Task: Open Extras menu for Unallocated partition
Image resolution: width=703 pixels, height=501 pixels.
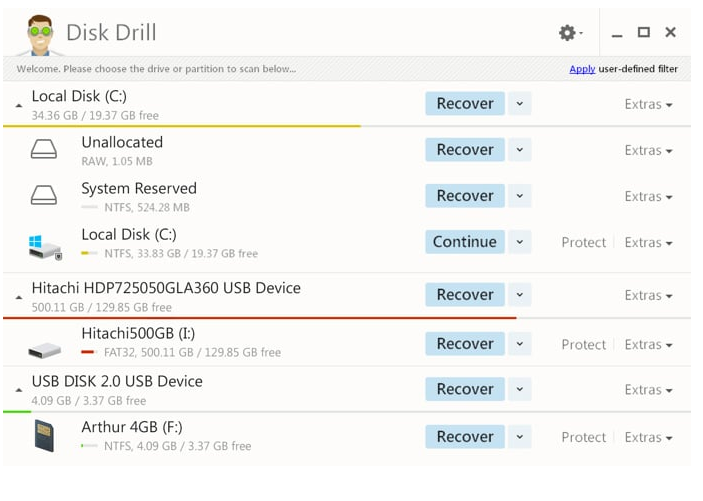Action: pos(648,150)
